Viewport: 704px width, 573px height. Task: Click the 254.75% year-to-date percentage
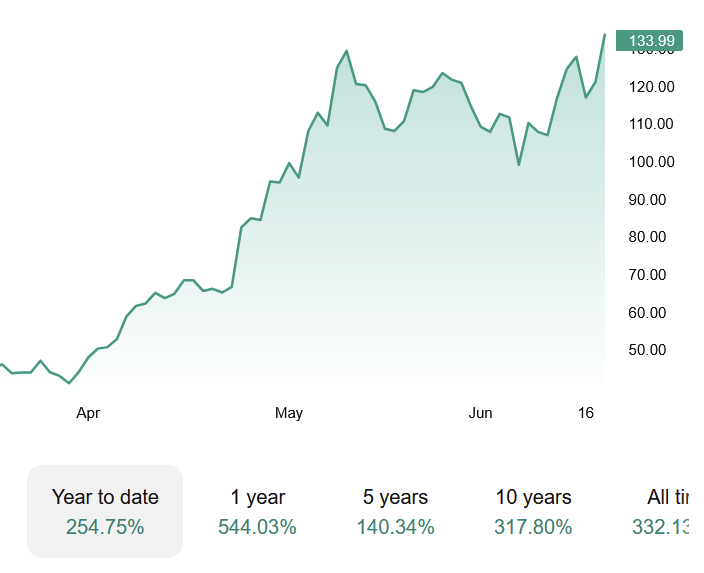pyautogui.click(x=105, y=527)
